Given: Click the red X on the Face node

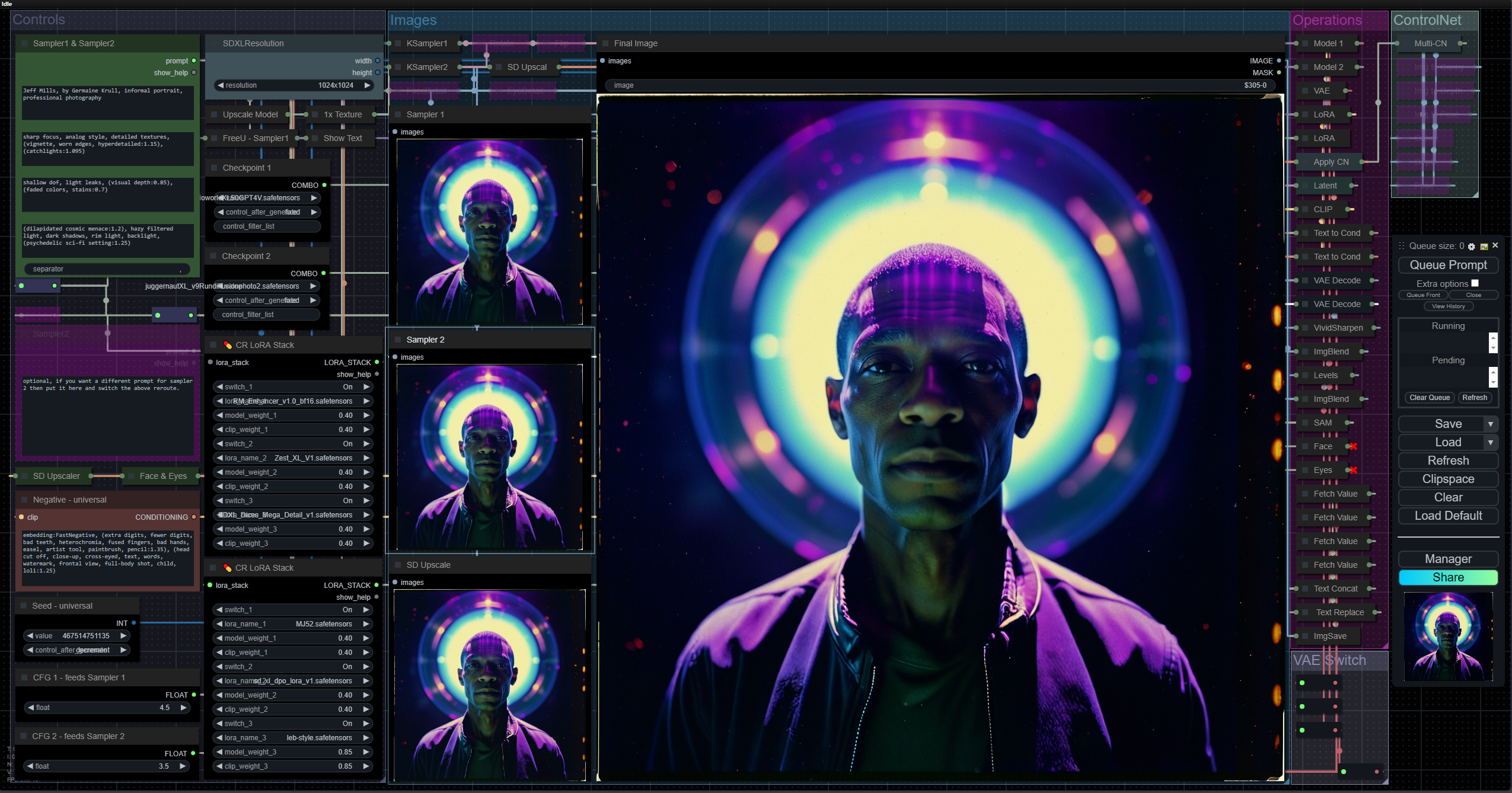Looking at the screenshot, I should [x=1353, y=446].
